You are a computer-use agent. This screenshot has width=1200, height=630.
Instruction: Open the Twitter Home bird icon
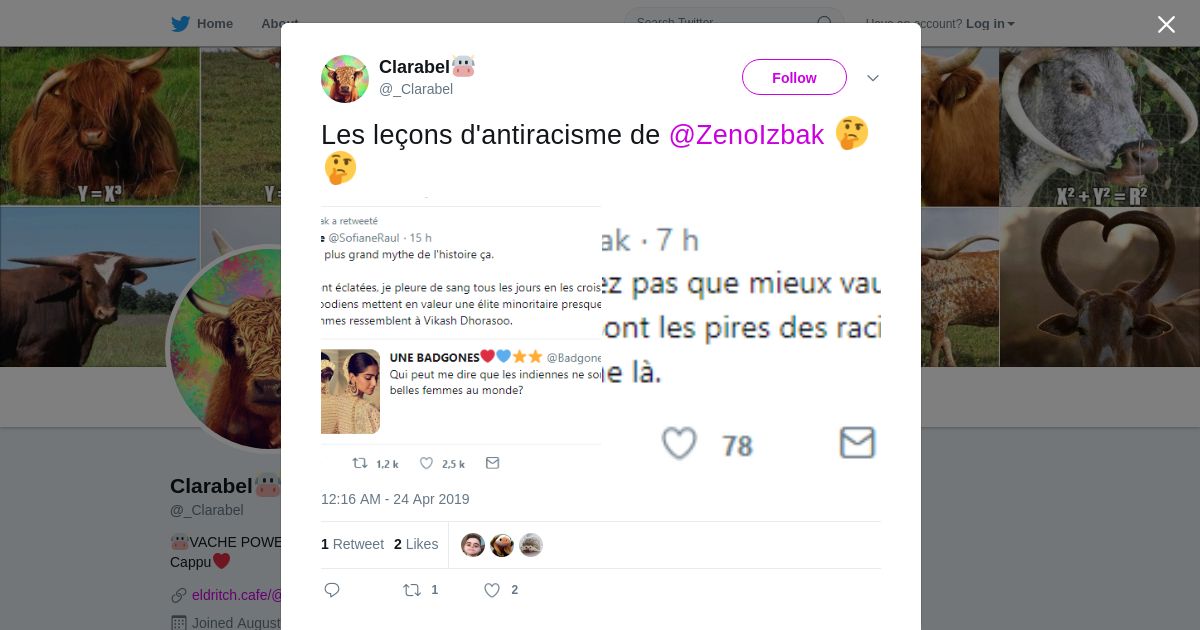[x=180, y=24]
